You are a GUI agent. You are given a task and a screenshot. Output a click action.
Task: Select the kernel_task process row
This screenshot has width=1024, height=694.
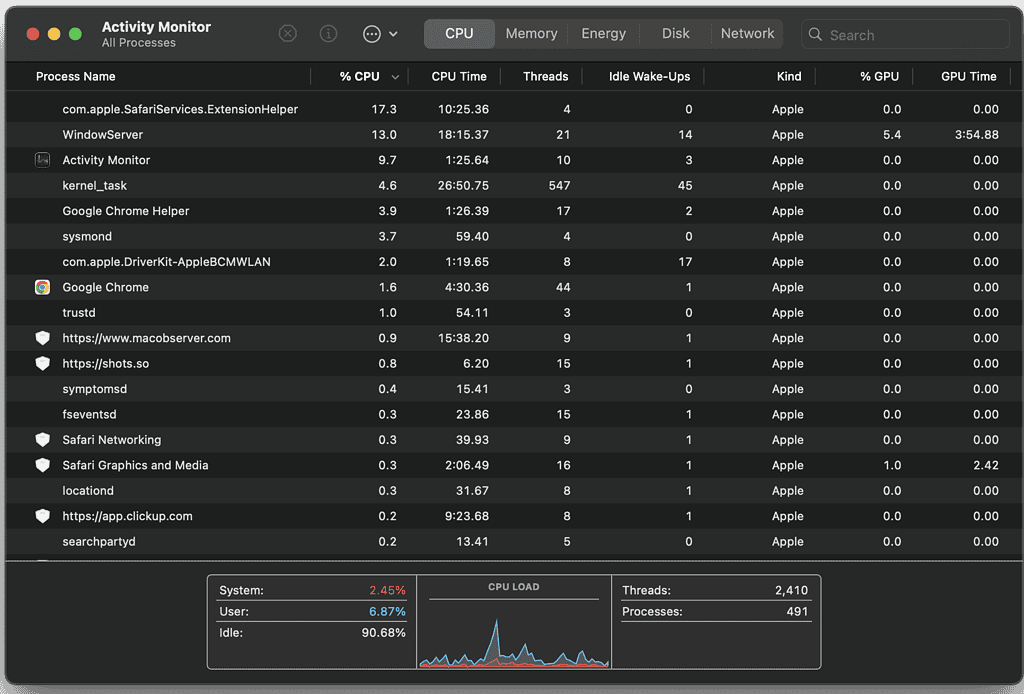[x=514, y=185]
